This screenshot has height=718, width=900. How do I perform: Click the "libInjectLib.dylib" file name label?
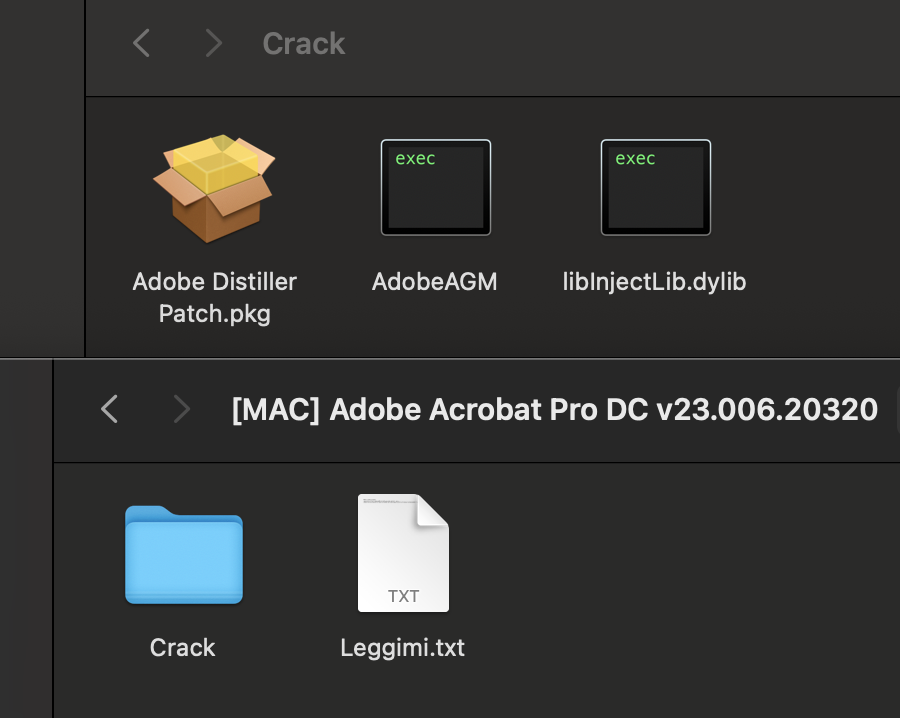pos(654,282)
